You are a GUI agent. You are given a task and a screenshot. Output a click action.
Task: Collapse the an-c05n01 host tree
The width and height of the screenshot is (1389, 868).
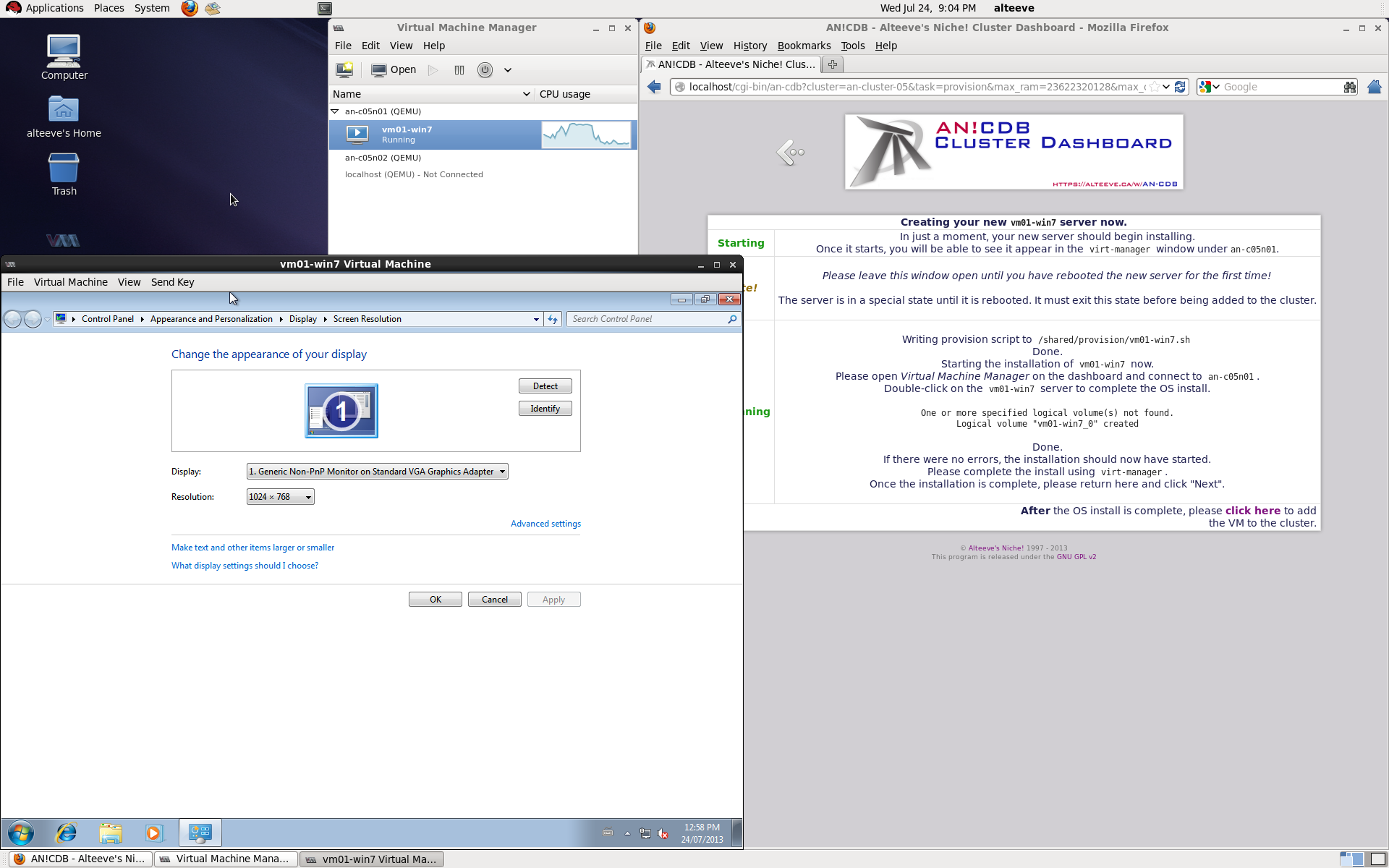click(335, 111)
